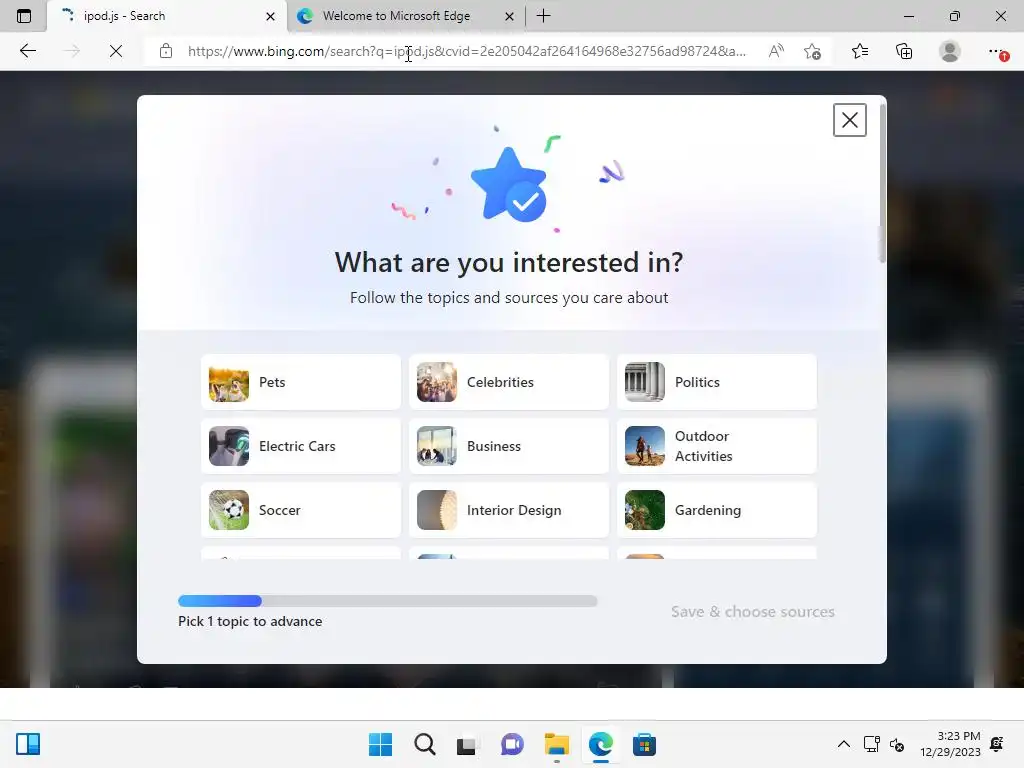The width and height of the screenshot is (1024, 768).
Task: Click the browser Back arrow
Action: tap(27, 51)
